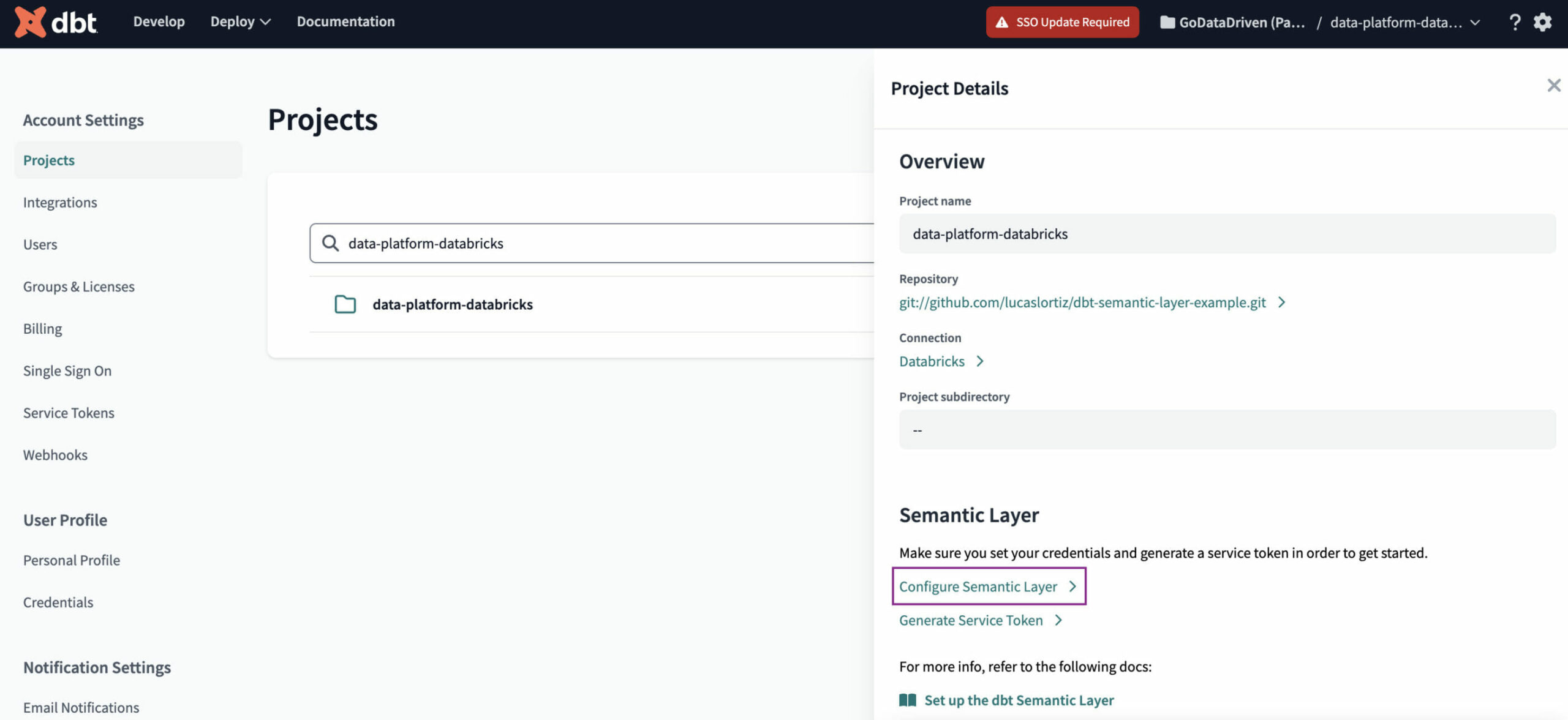Click the Semantic Layer heading
Screen dimensions: 1568x720
click(x=969, y=516)
